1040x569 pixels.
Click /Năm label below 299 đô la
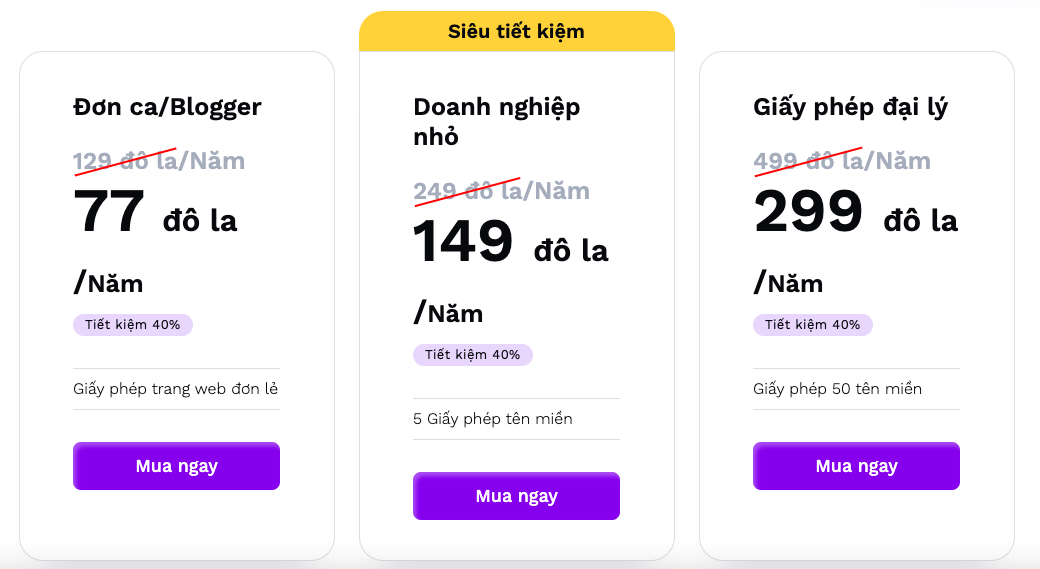788,283
